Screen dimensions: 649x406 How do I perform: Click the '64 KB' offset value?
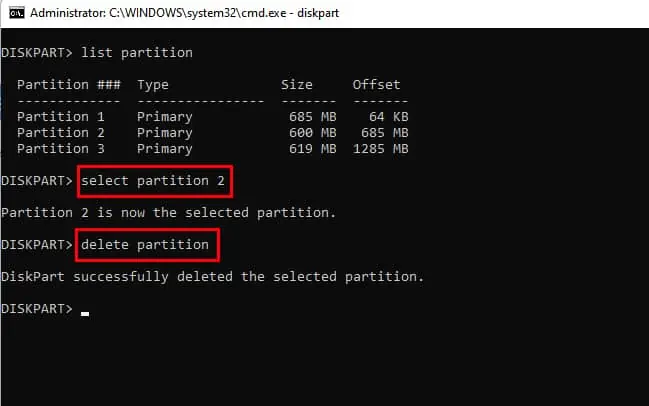(389, 117)
